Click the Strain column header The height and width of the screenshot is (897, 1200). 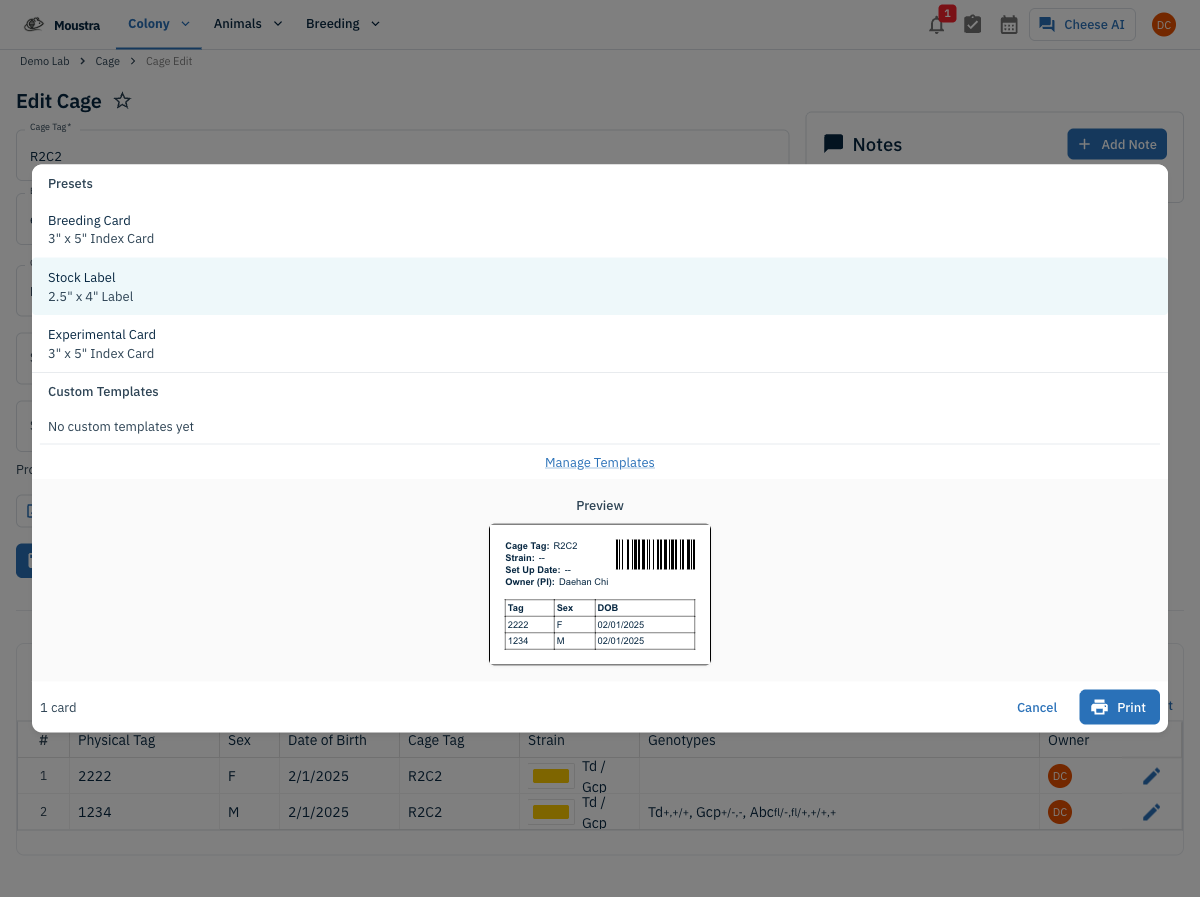click(546, 740)
